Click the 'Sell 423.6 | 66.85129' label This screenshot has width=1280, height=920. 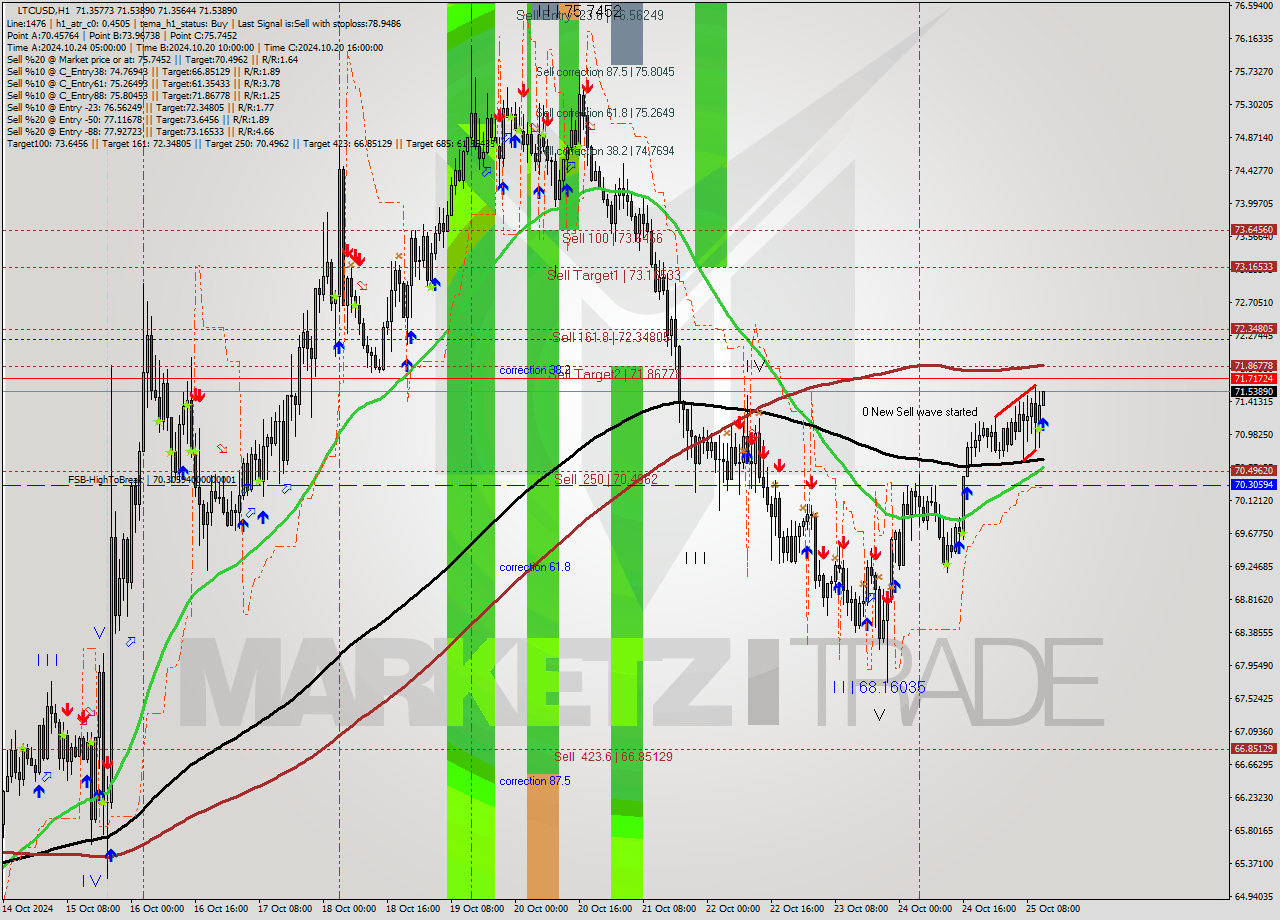coord(613,756)
